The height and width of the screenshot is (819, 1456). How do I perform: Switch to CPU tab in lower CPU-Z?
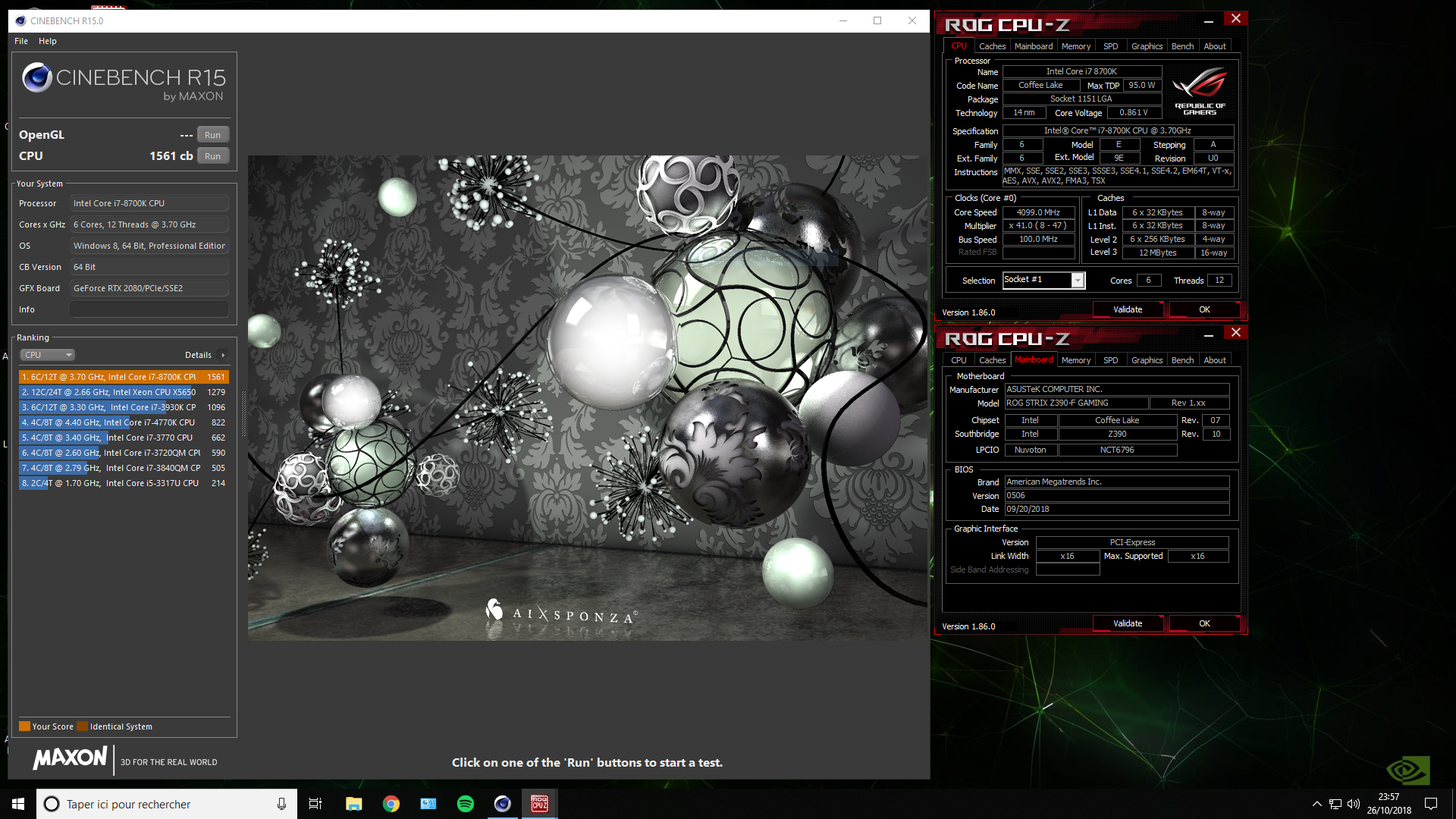959,360
